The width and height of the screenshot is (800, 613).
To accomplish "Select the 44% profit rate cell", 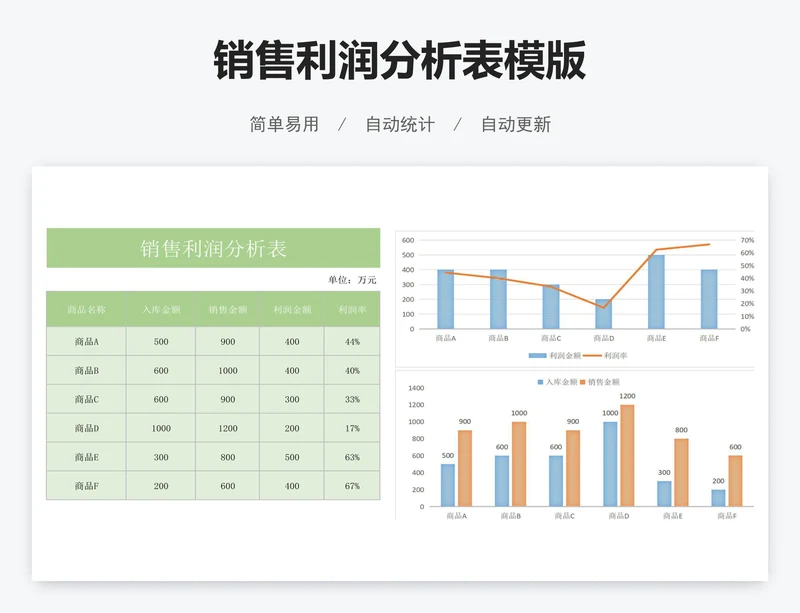I will point(352,342).
